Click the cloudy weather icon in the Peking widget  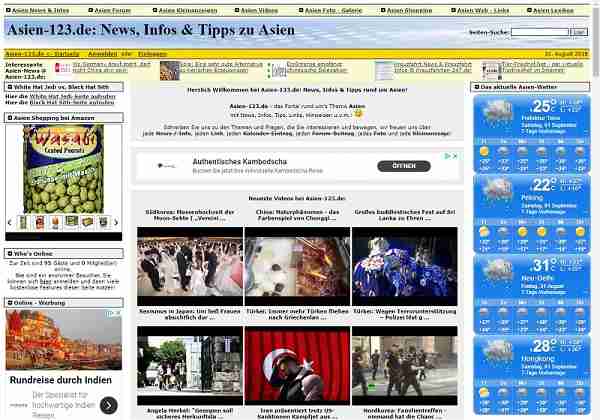[x=497, y=190]
